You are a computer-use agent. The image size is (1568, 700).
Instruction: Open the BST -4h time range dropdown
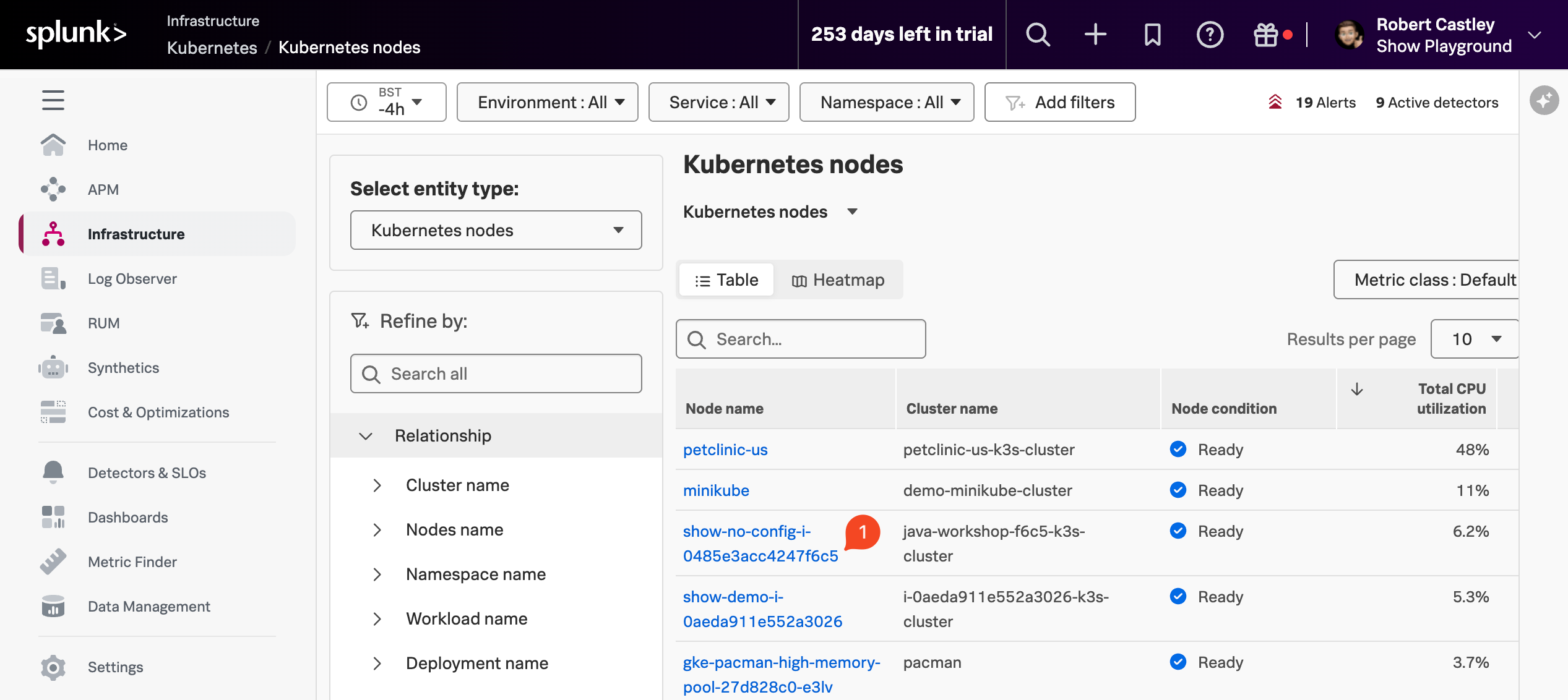click(387, 102)
